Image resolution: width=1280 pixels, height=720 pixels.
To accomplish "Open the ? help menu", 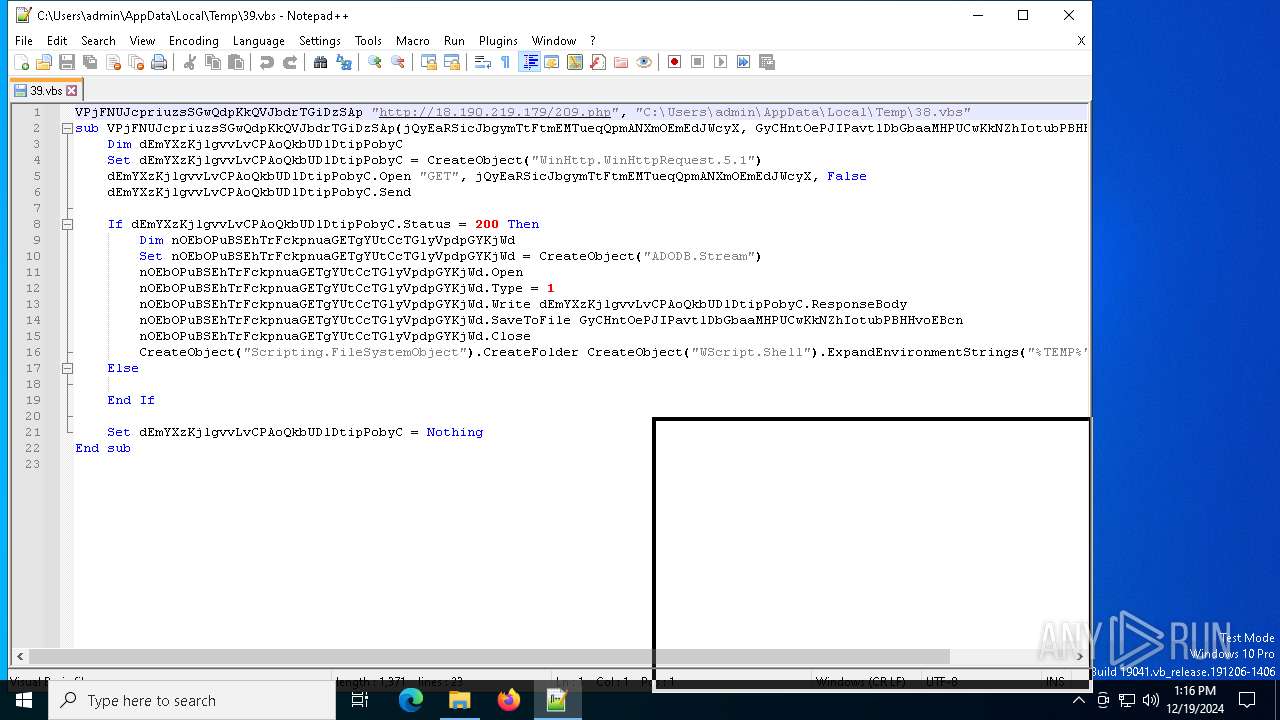I will (592, 41).
